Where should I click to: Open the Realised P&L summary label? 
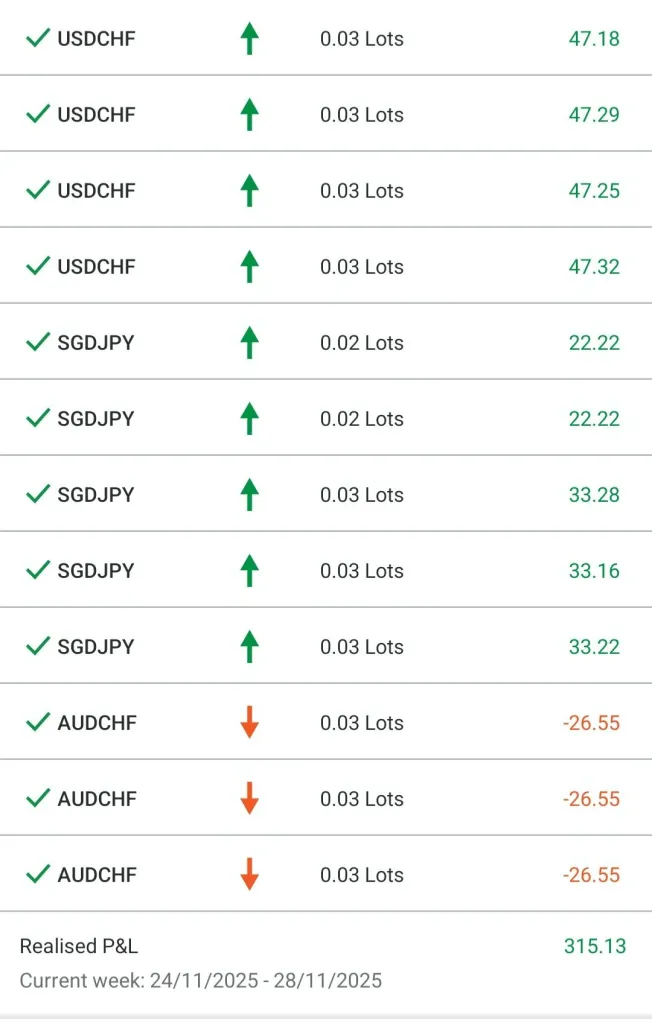click(x=78, y=946)
